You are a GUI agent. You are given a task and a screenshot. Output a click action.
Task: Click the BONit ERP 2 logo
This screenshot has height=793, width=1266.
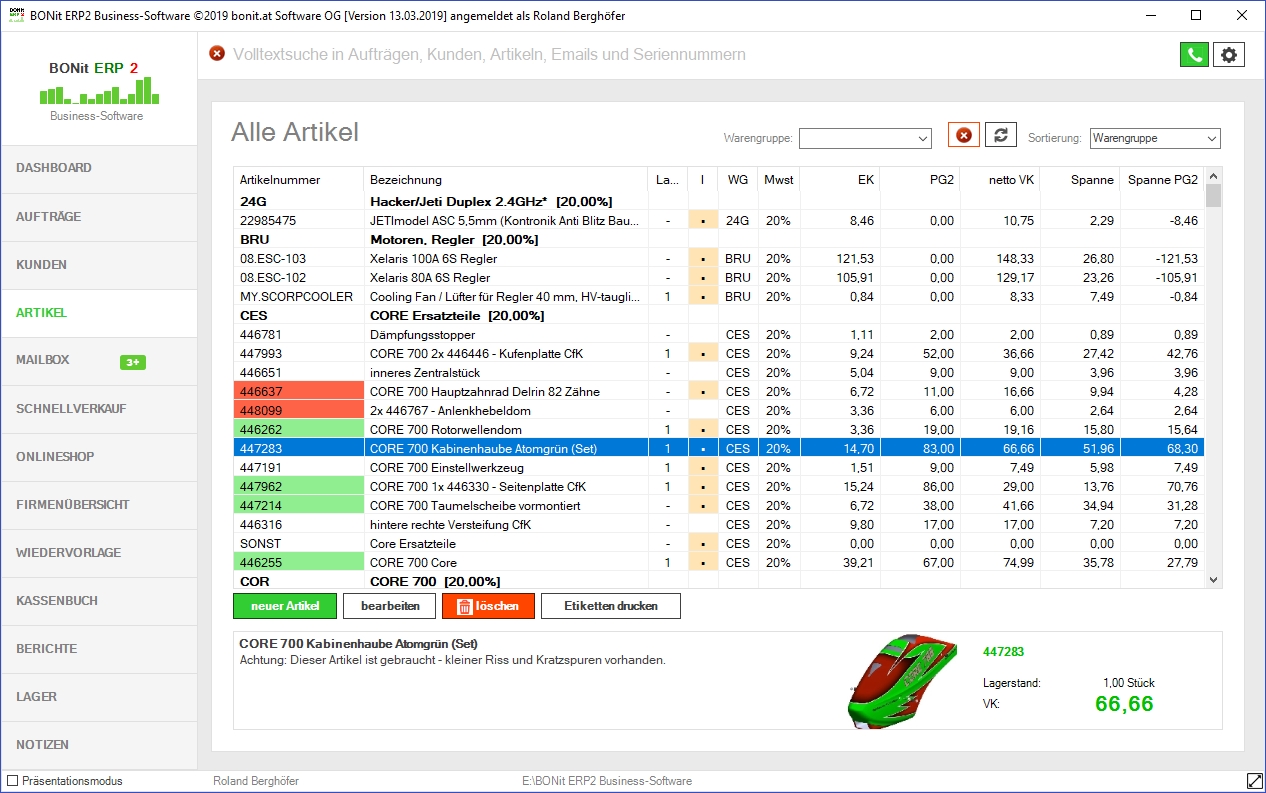(97, 90)
